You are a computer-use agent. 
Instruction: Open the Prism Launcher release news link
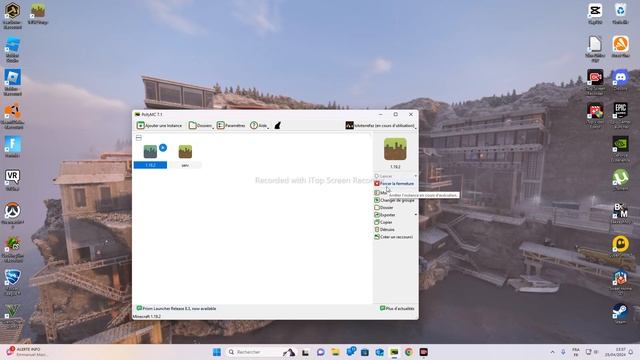pyautogui.click(x=176, y=309)
